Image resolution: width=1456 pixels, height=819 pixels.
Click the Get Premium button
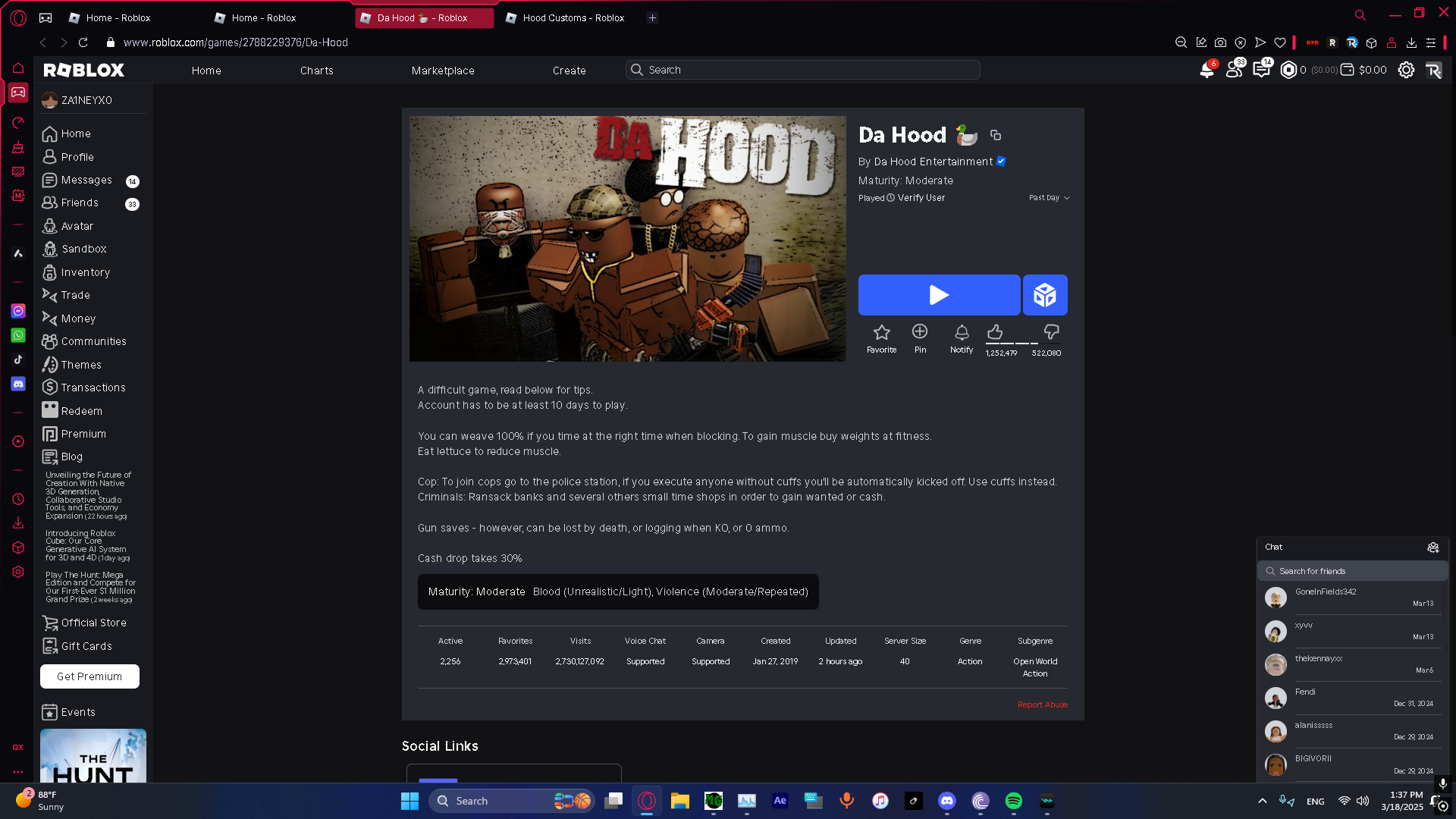89,676
